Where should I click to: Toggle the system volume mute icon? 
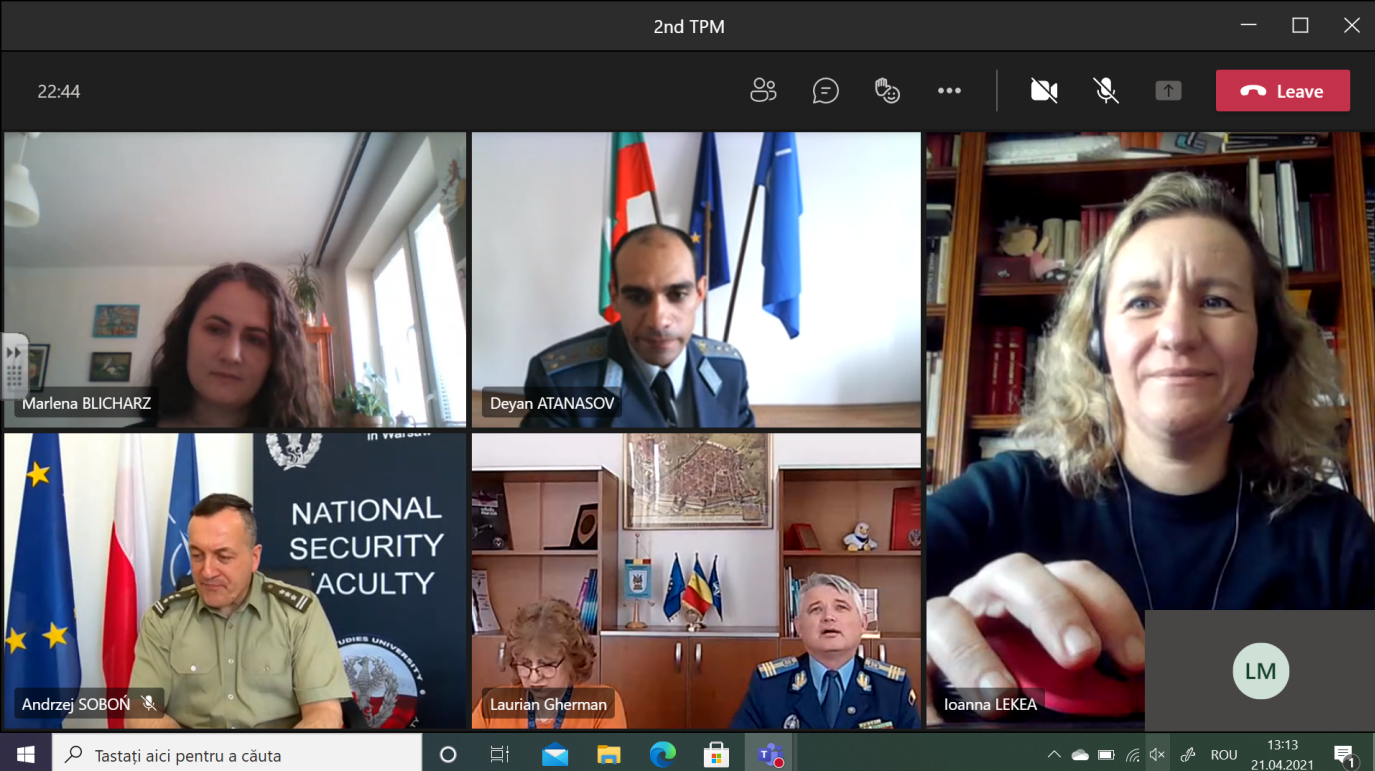coord(1157,755)
